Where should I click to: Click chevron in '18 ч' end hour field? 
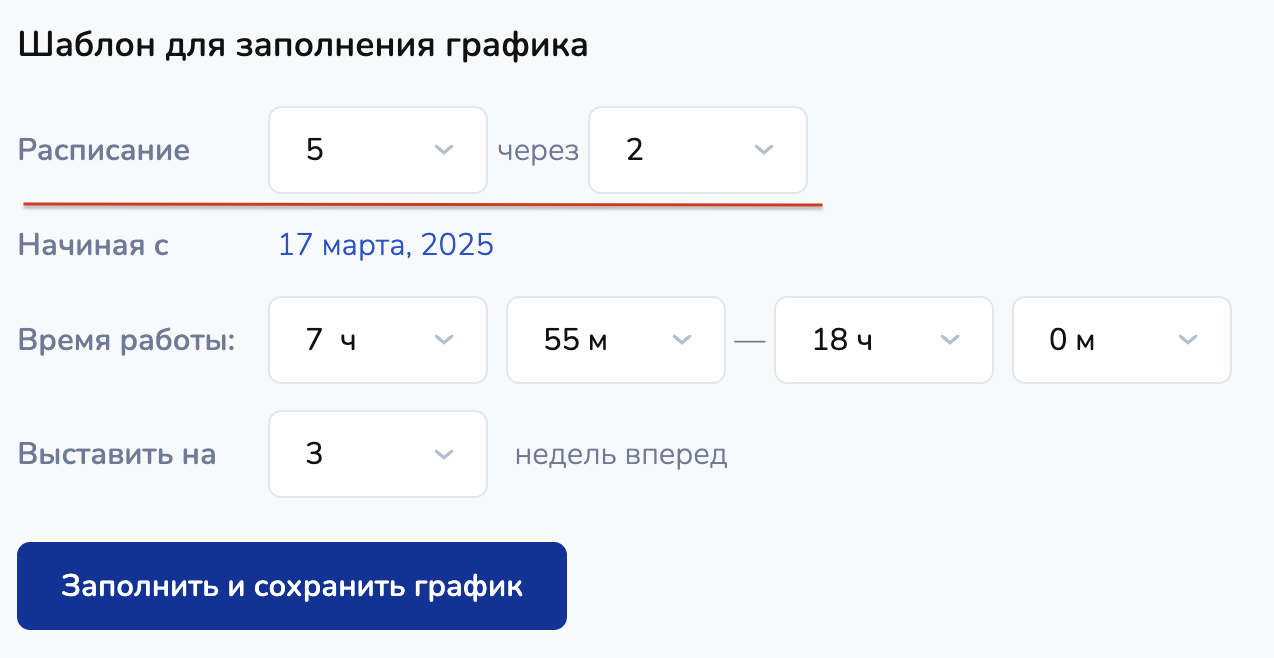(950, 340)
